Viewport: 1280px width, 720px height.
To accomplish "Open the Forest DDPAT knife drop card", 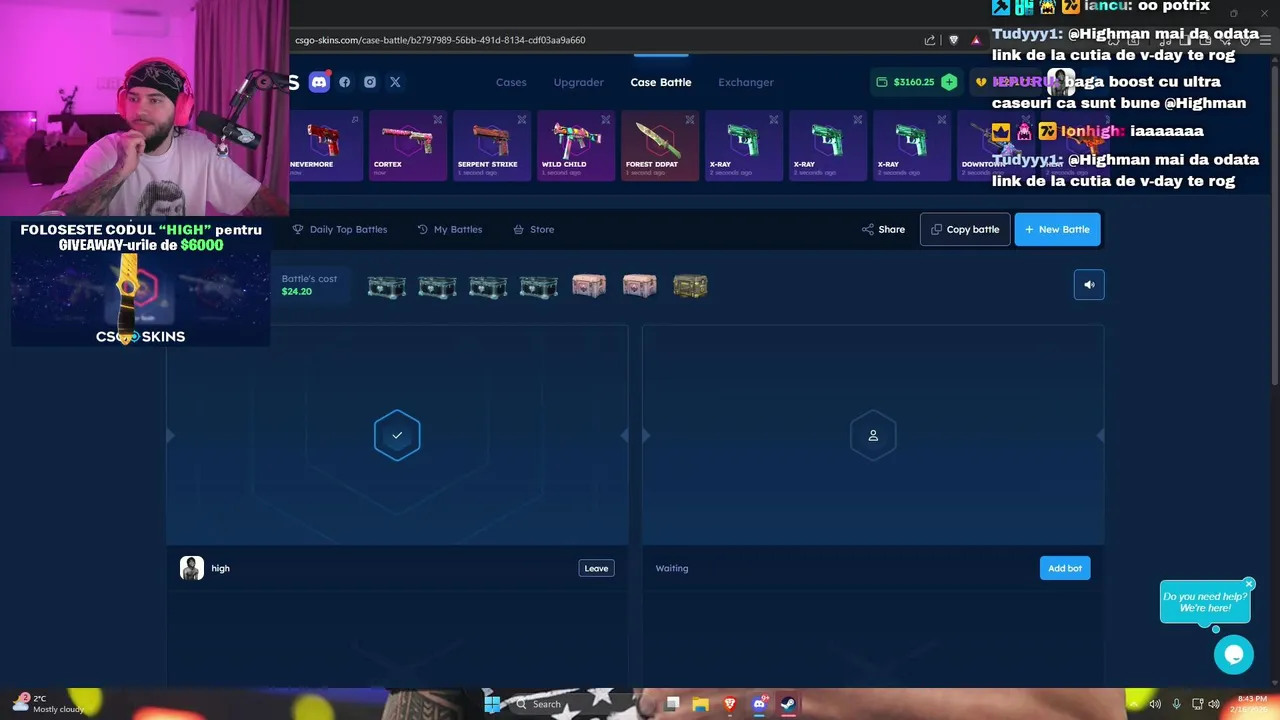I will 660,146.
